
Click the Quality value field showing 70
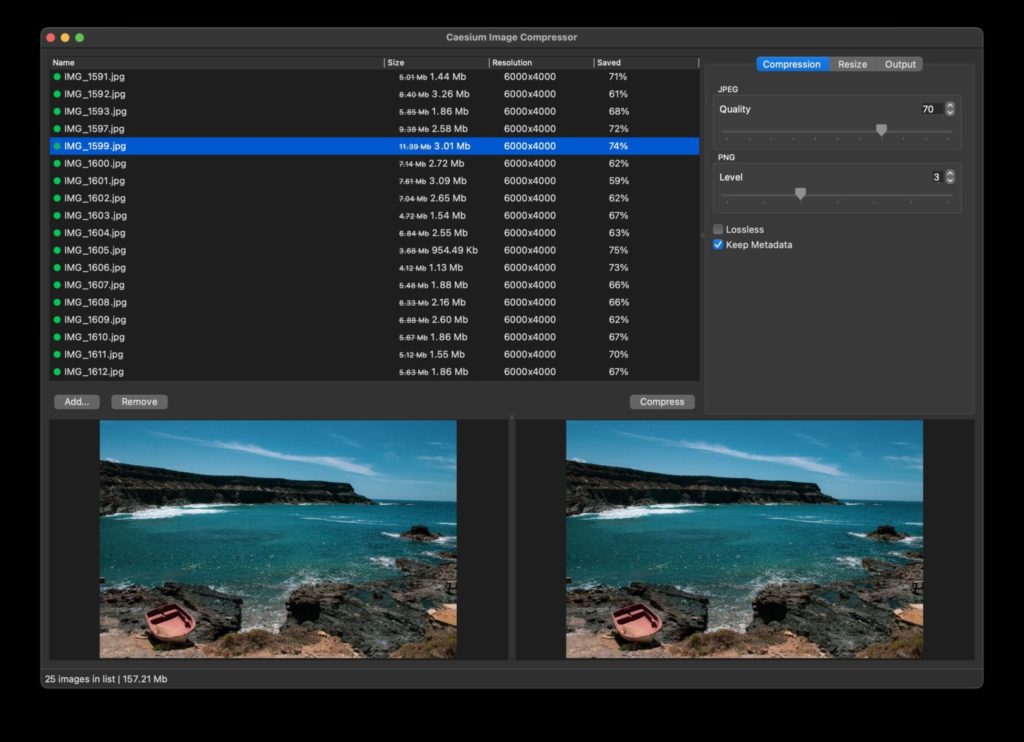pos(930,109)
